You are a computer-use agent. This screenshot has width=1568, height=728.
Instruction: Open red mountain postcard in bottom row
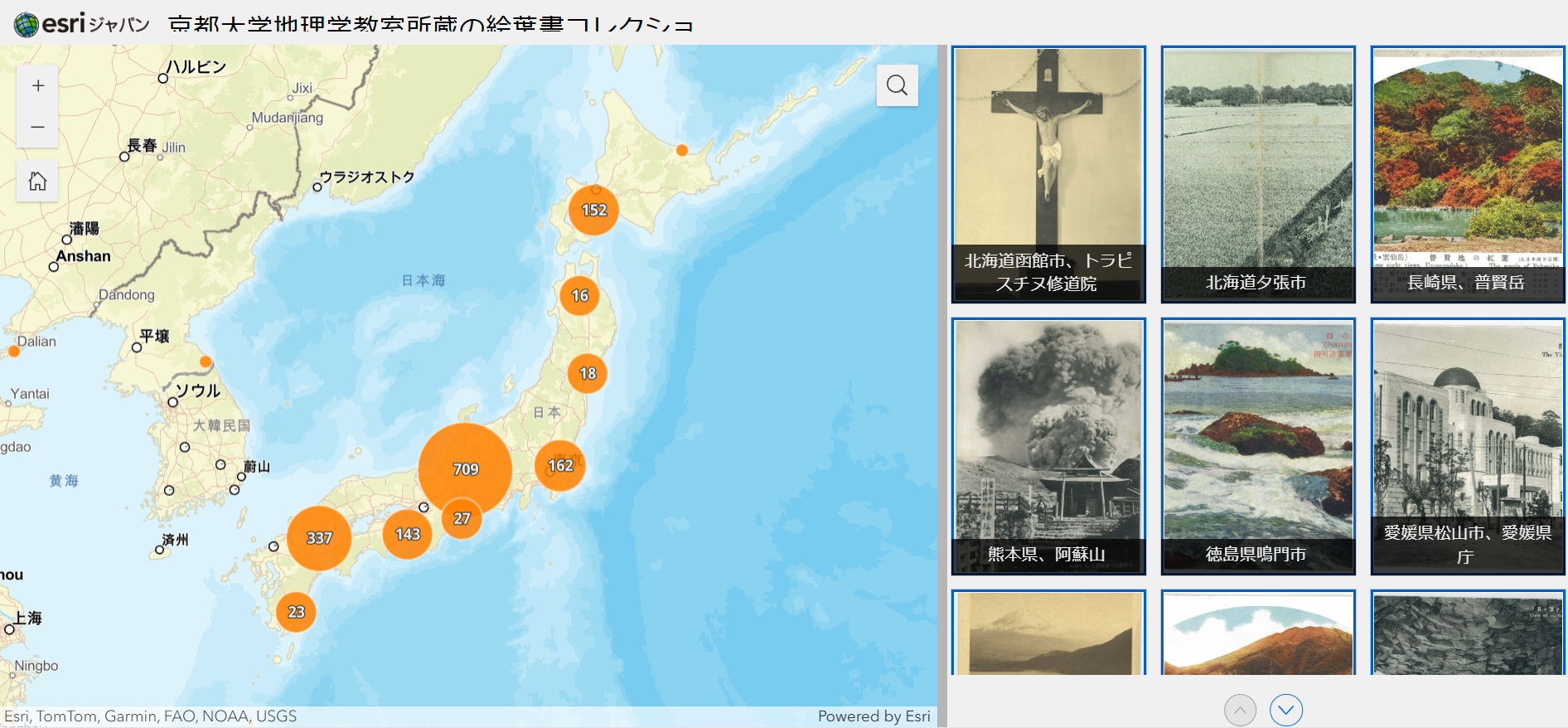pyautogui.click(x=1258, y=632)
